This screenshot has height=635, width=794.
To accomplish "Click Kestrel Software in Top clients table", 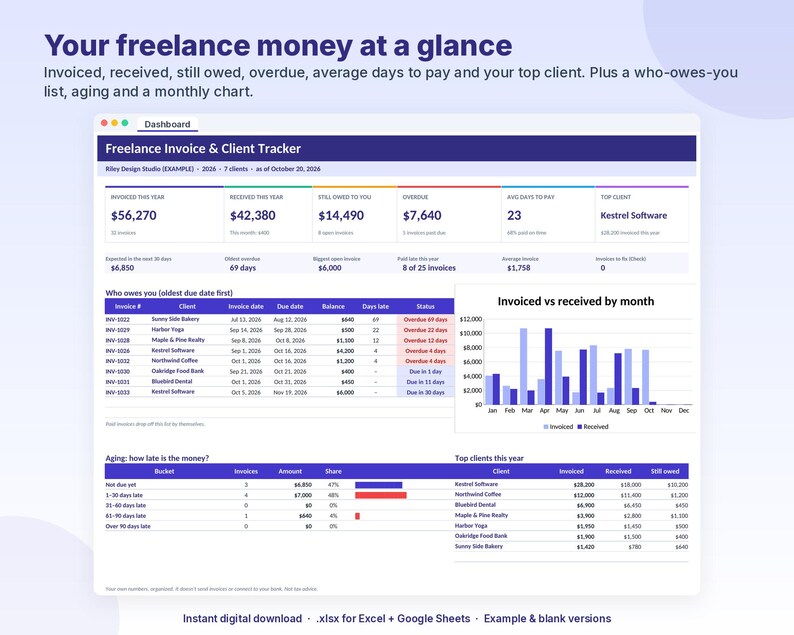I will (x=477, y=484).
